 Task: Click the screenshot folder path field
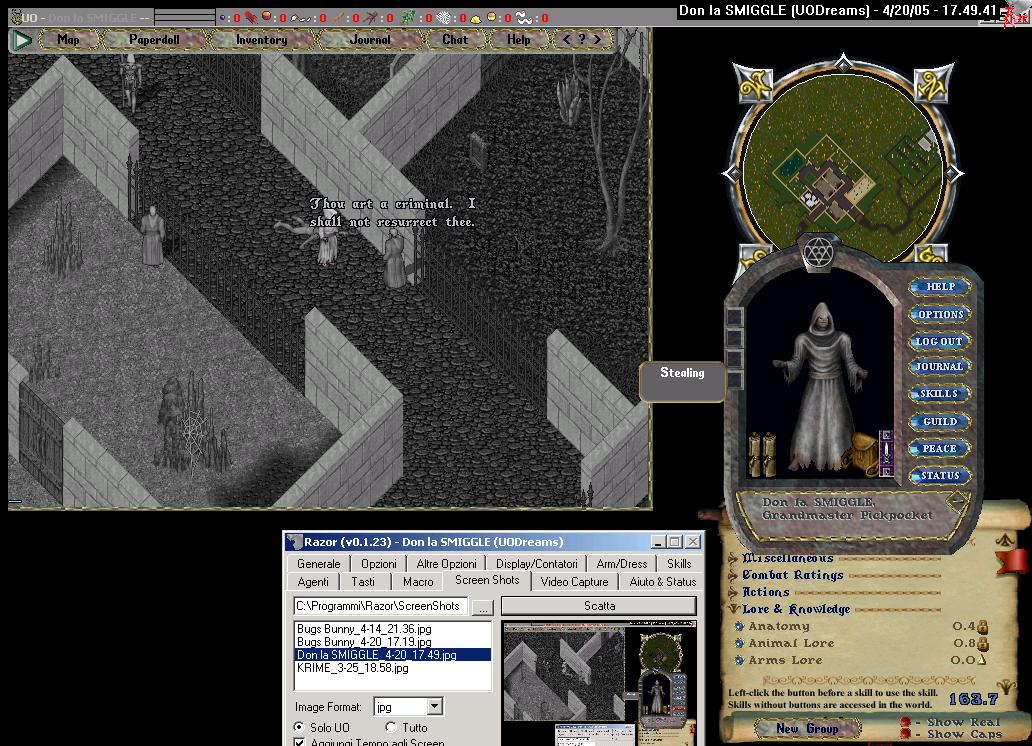tap(380, 606)
